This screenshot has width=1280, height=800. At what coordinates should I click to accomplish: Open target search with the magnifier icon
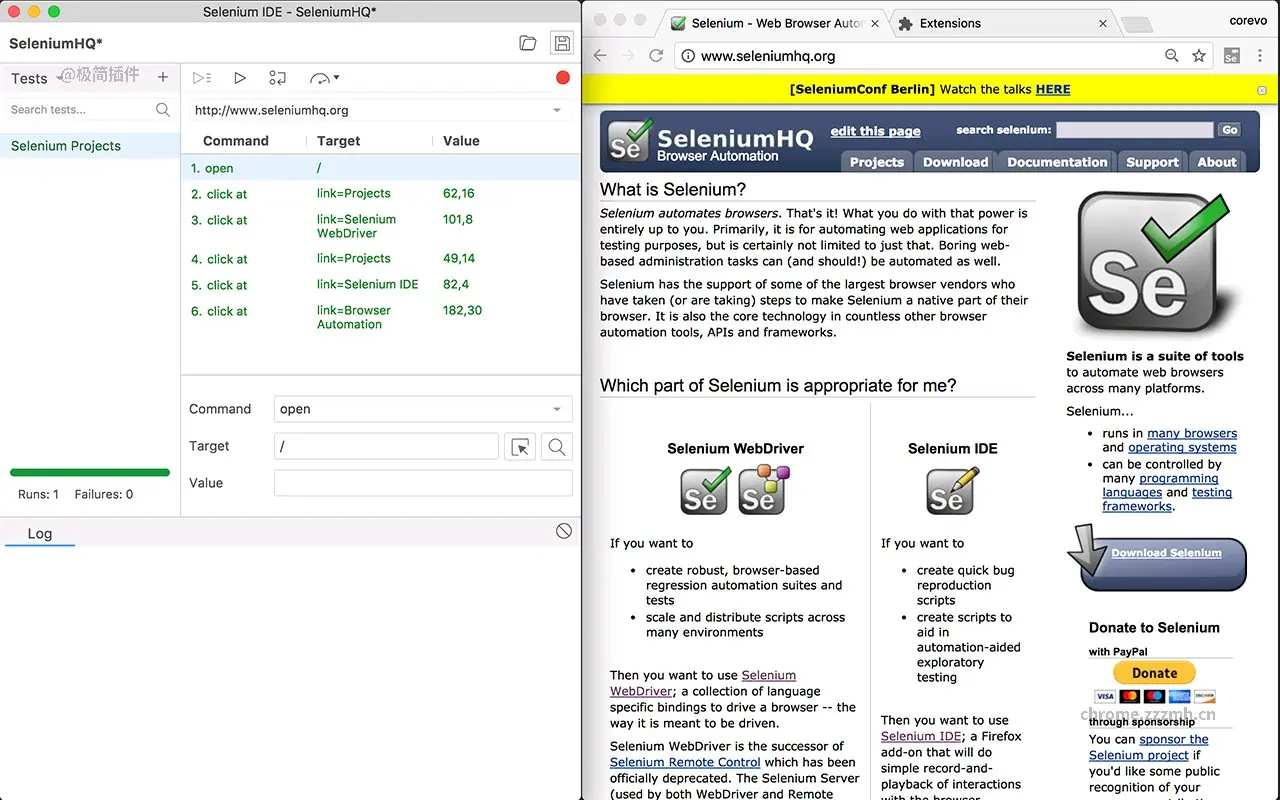(556, 446)
